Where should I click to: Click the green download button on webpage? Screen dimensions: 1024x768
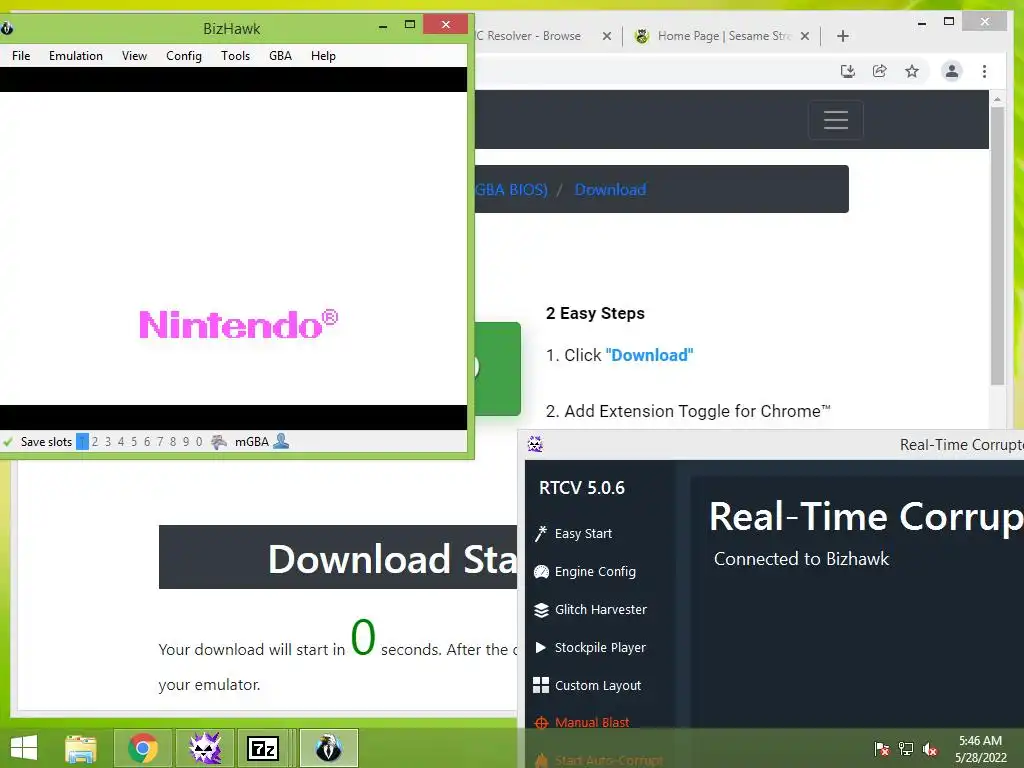coord(498,368)
